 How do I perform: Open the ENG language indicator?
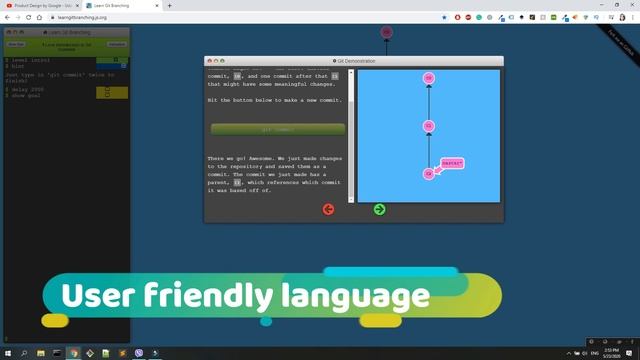(x=595, y=353)
